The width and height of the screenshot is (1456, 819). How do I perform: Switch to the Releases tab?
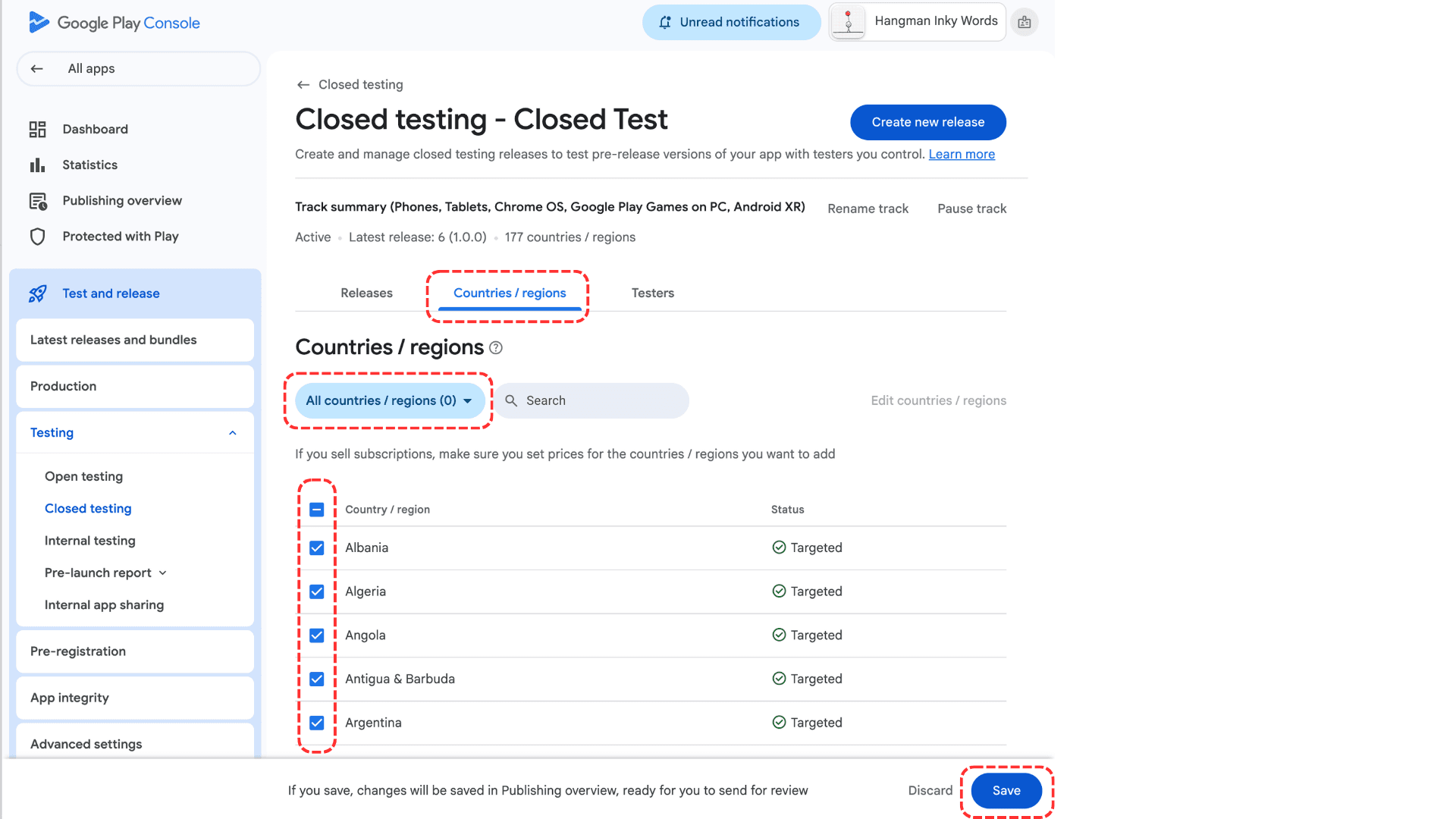point(366,293)
